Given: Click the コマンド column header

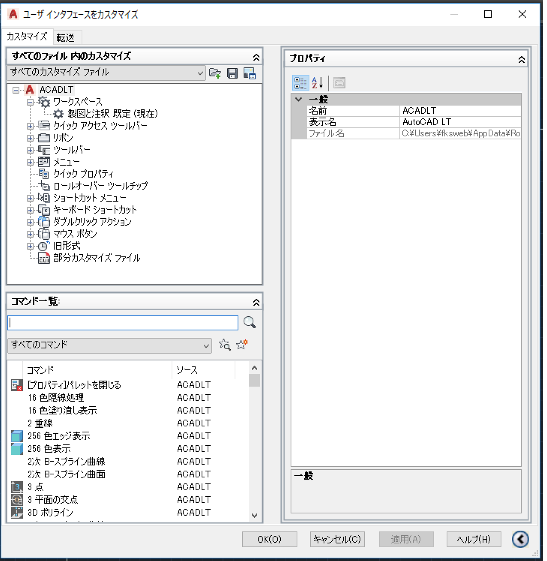Looking at the screenshot, I should coord(97,370).
